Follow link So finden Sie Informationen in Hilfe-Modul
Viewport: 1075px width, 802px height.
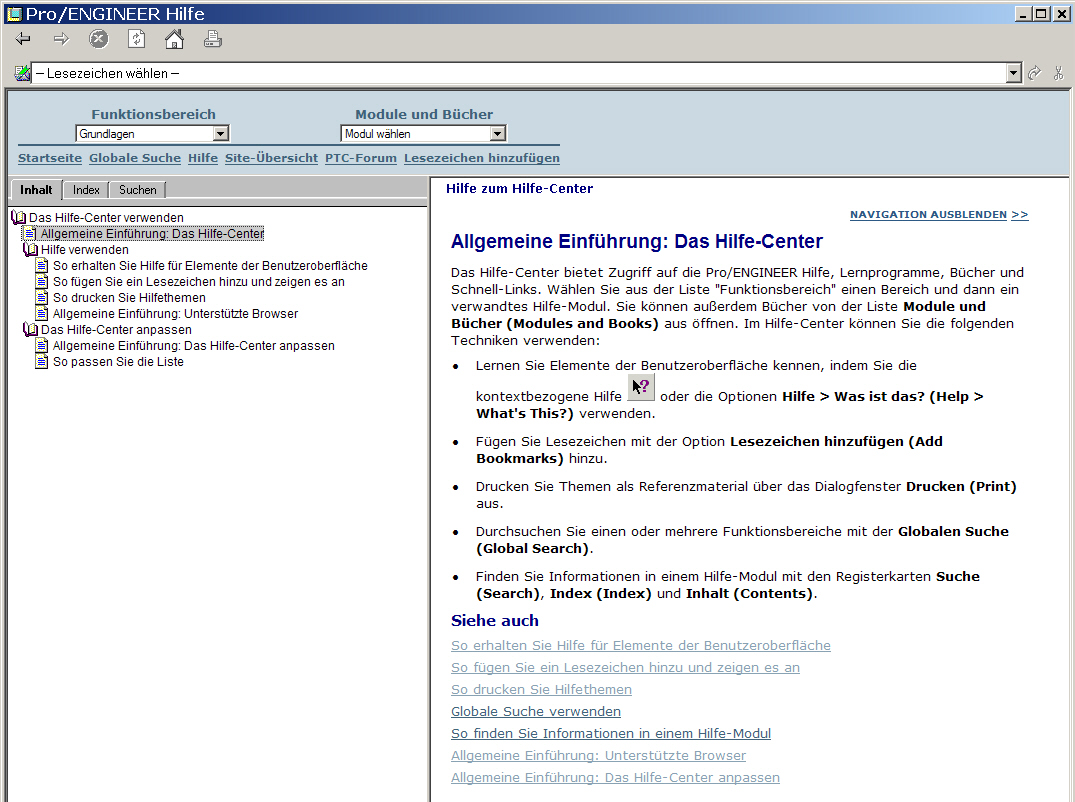(x=611, y=733)
